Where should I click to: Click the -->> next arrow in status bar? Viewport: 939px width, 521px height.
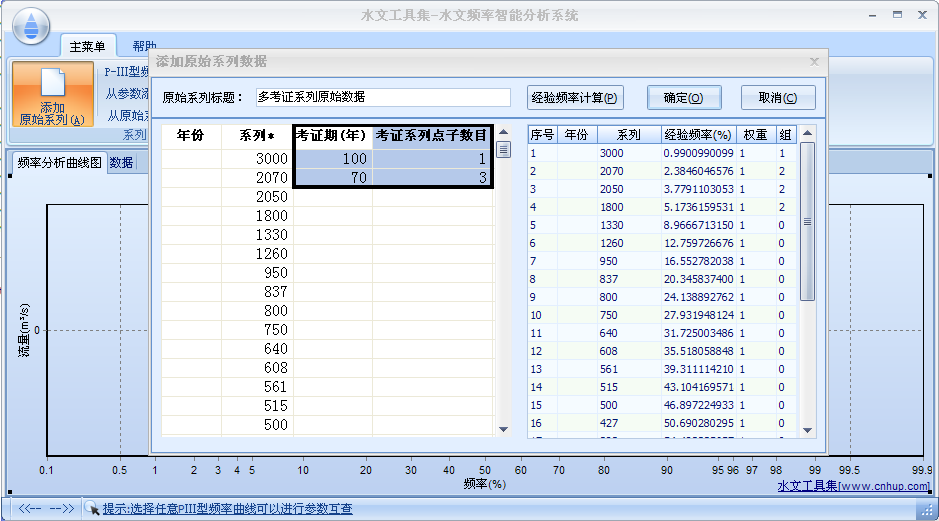pyautogui.click(x=62, y=508)
